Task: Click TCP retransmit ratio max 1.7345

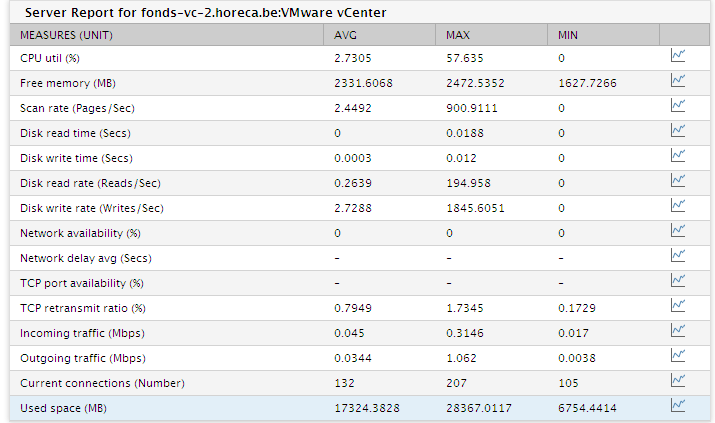Action: (x=465, y=309)
